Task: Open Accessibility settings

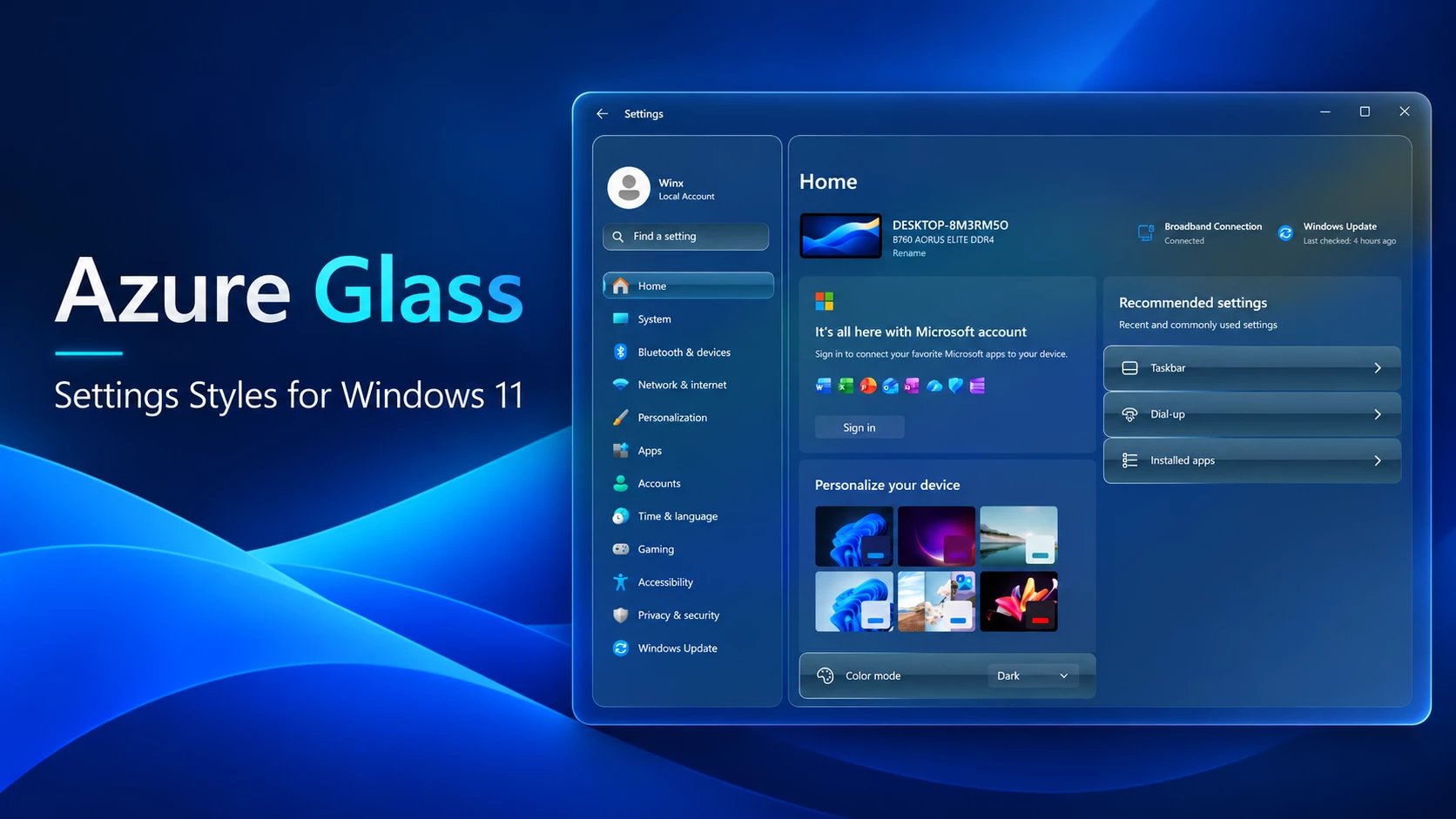Action: click(688, 582)
